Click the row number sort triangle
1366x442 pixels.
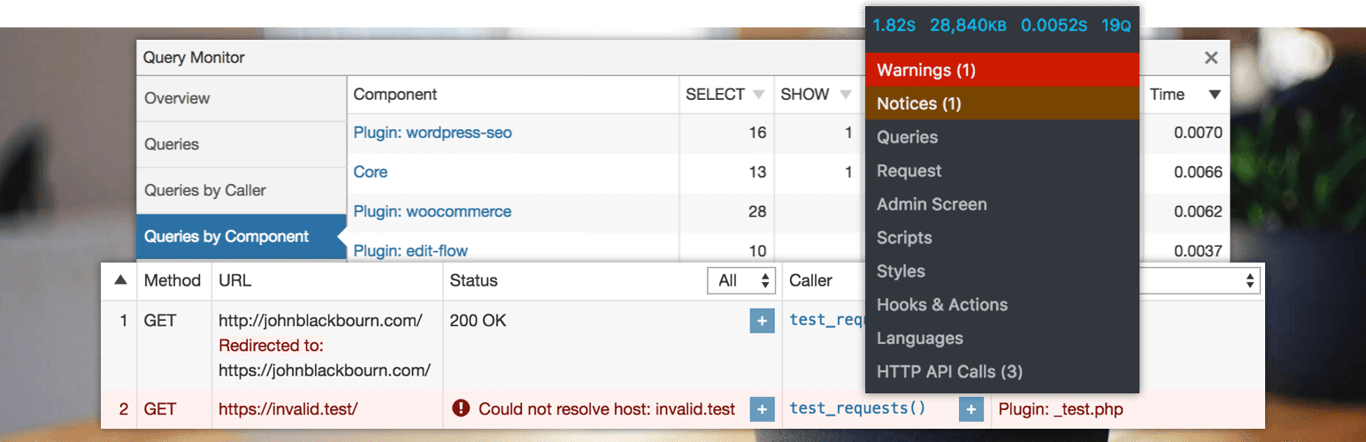pos(121,281)
